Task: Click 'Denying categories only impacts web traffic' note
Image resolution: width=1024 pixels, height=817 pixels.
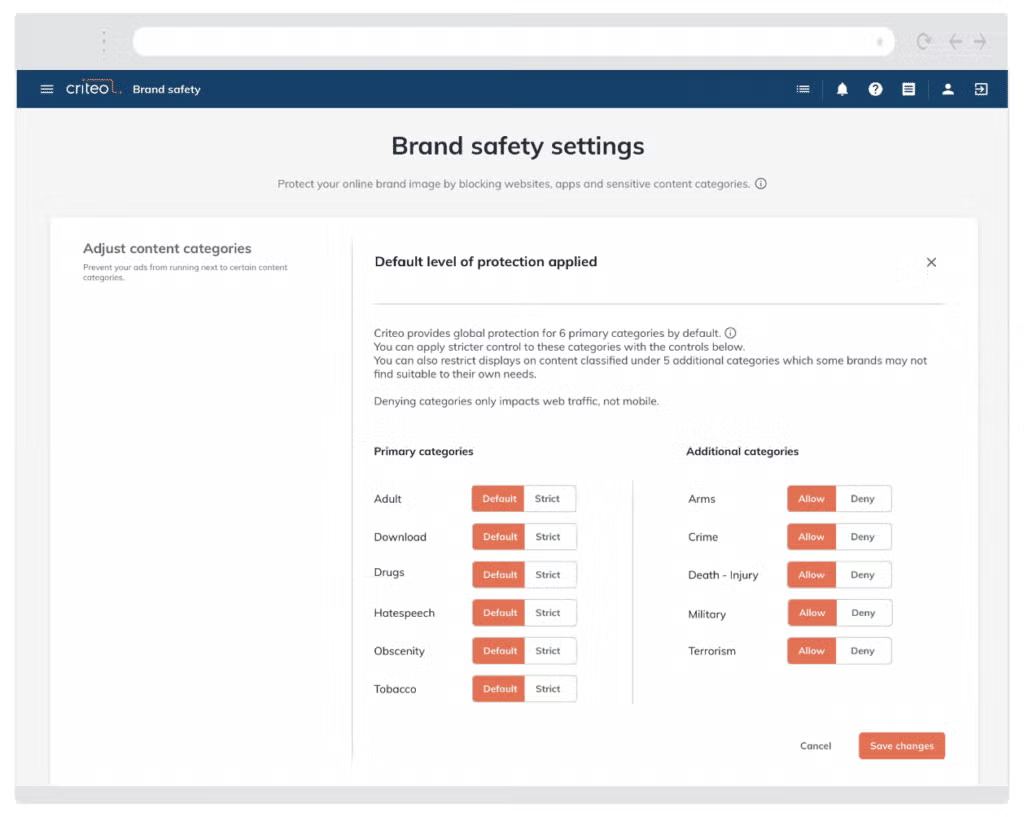Action: point(516,401)
